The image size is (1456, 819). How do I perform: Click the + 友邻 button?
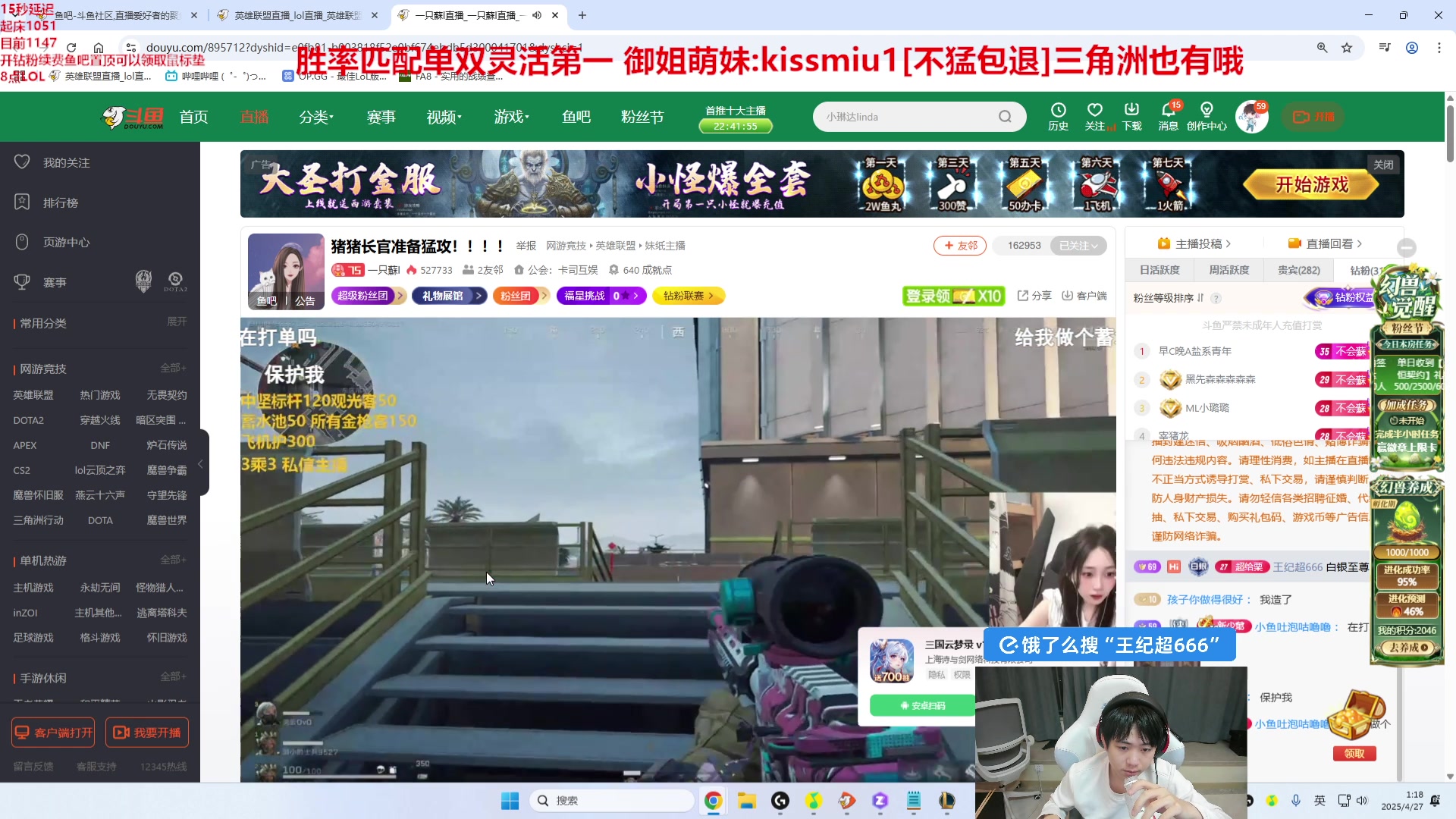pos(960,246)
